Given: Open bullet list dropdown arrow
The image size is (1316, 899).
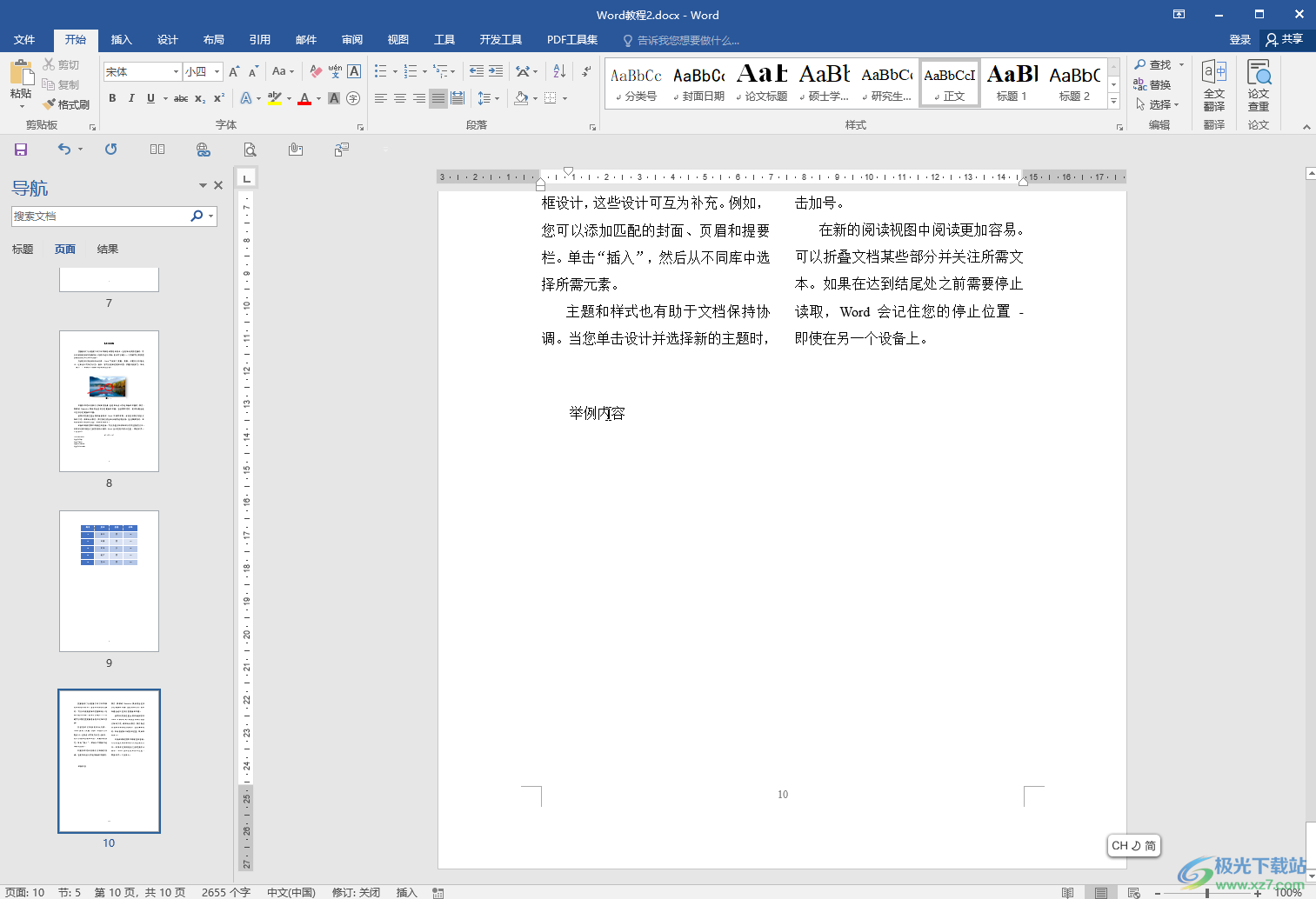Looking at the screenshot, I should click(x=395, y=71).
